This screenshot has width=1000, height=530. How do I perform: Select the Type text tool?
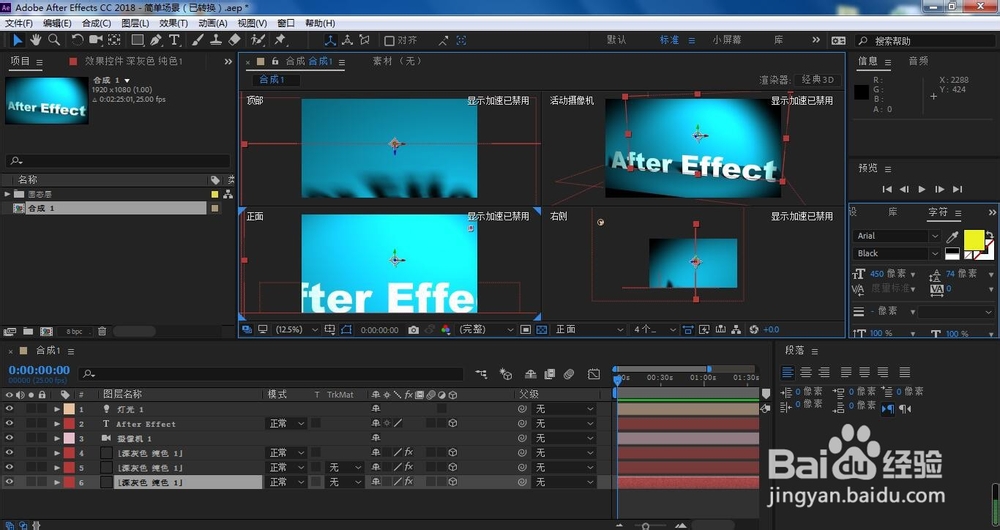(x=174, y=40)
